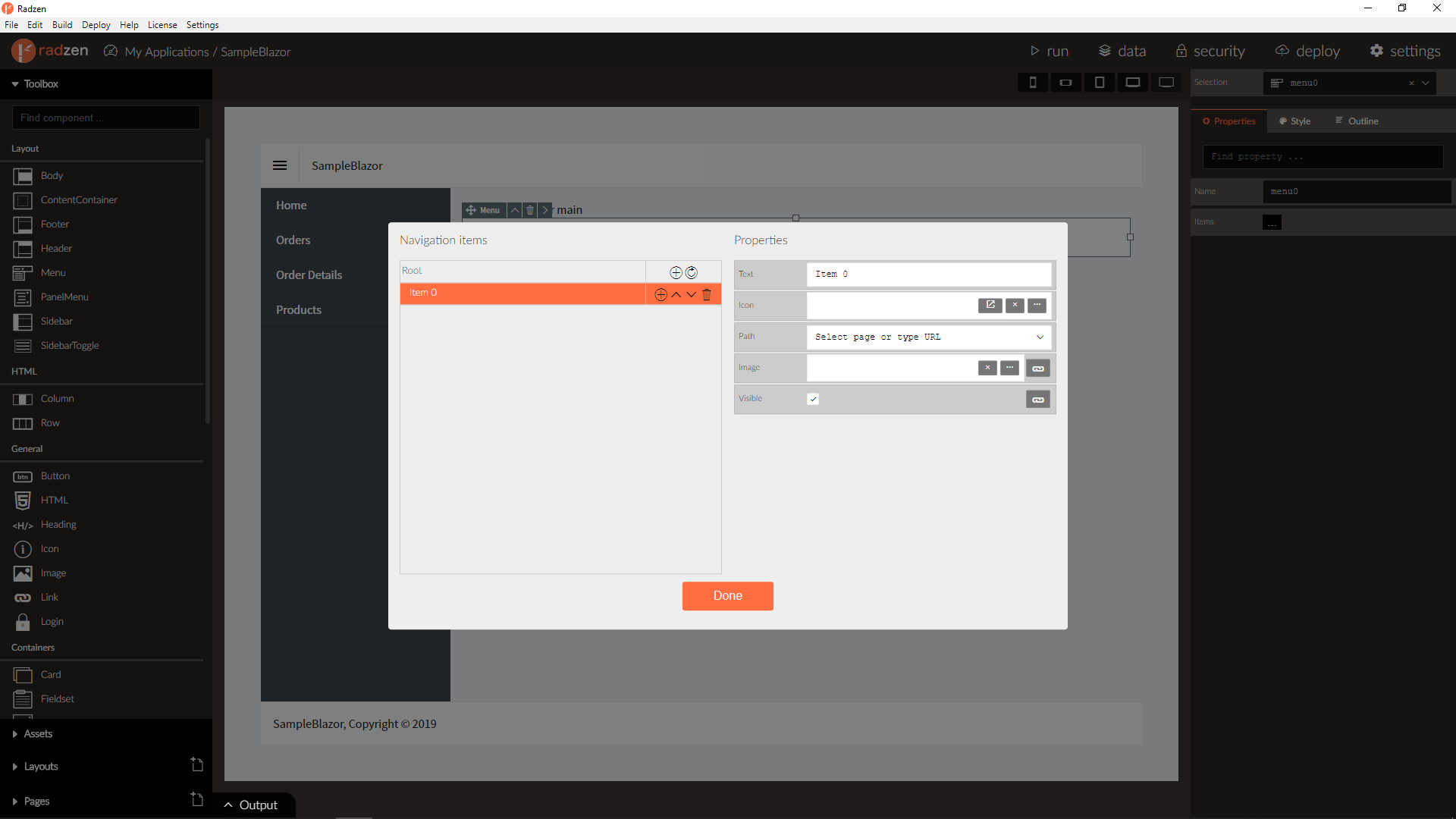Focus the Find component search box
The image size is (1456, 819).
(106, 118)
